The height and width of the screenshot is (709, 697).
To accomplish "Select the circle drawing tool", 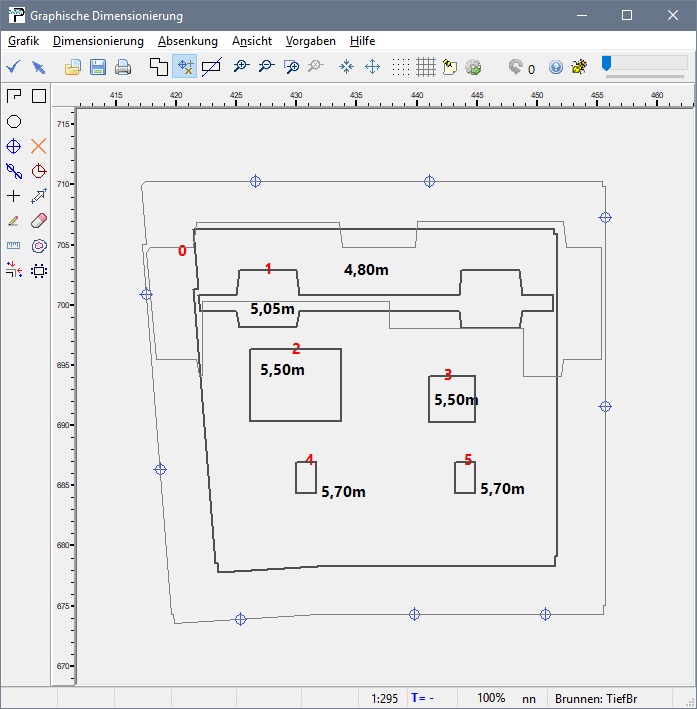I will (x=14, y=121).
